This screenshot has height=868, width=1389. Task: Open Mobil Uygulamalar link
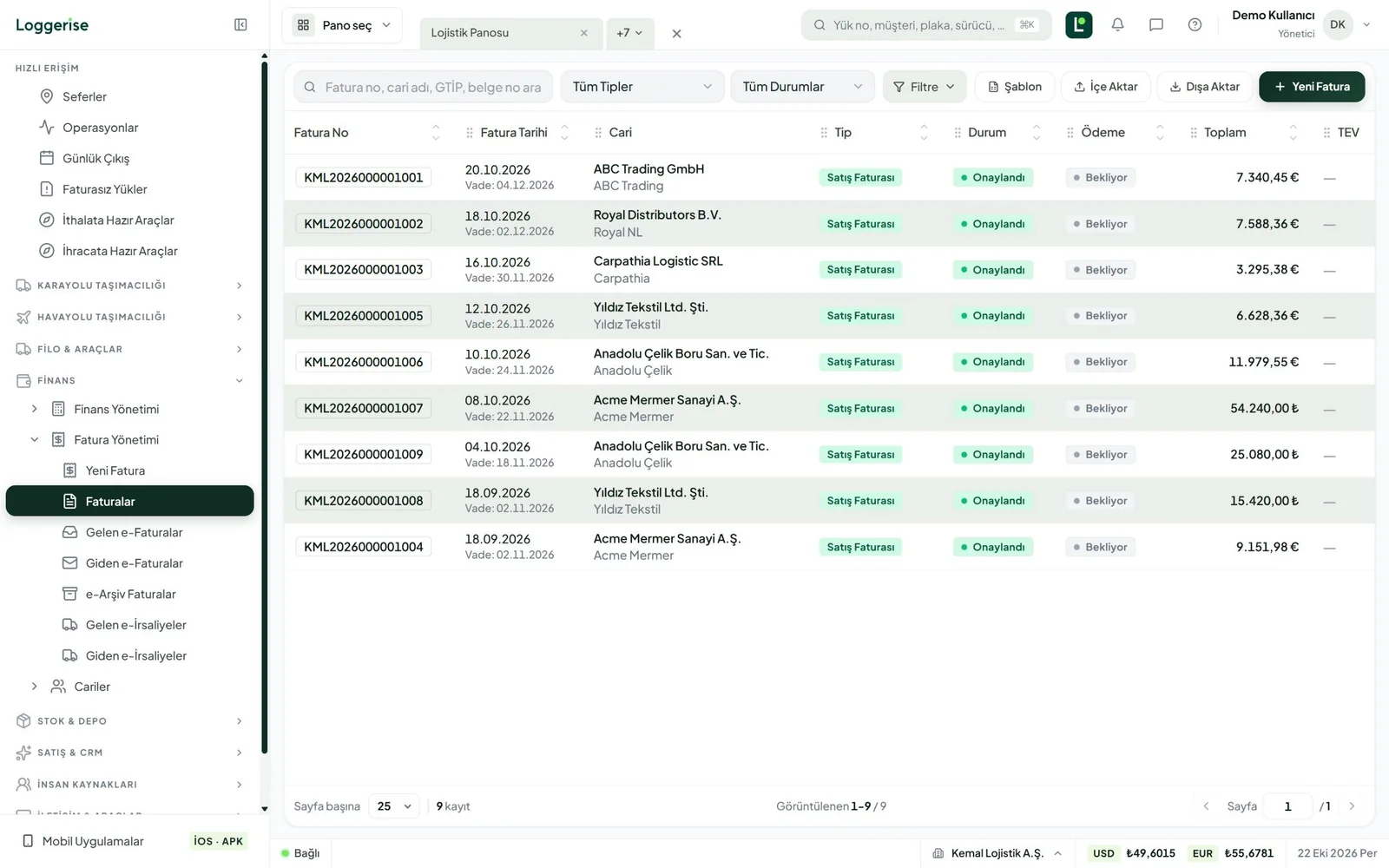pyautogui.click(x=93, y=841)
